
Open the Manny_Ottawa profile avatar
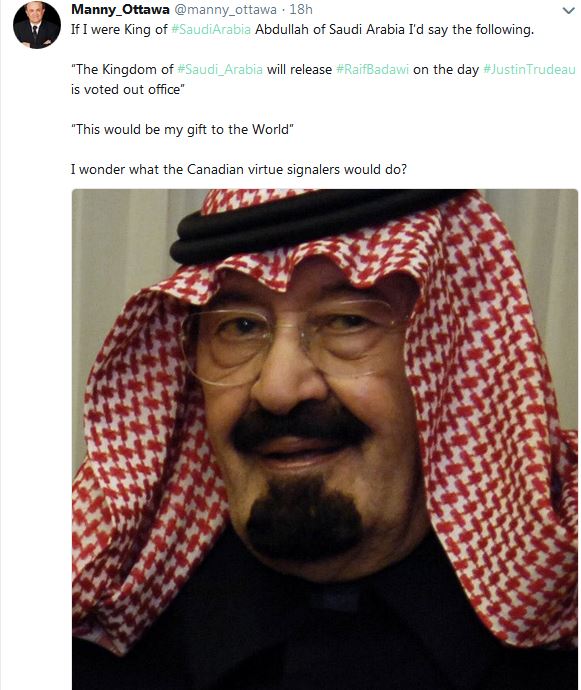[x=37, y=25]
